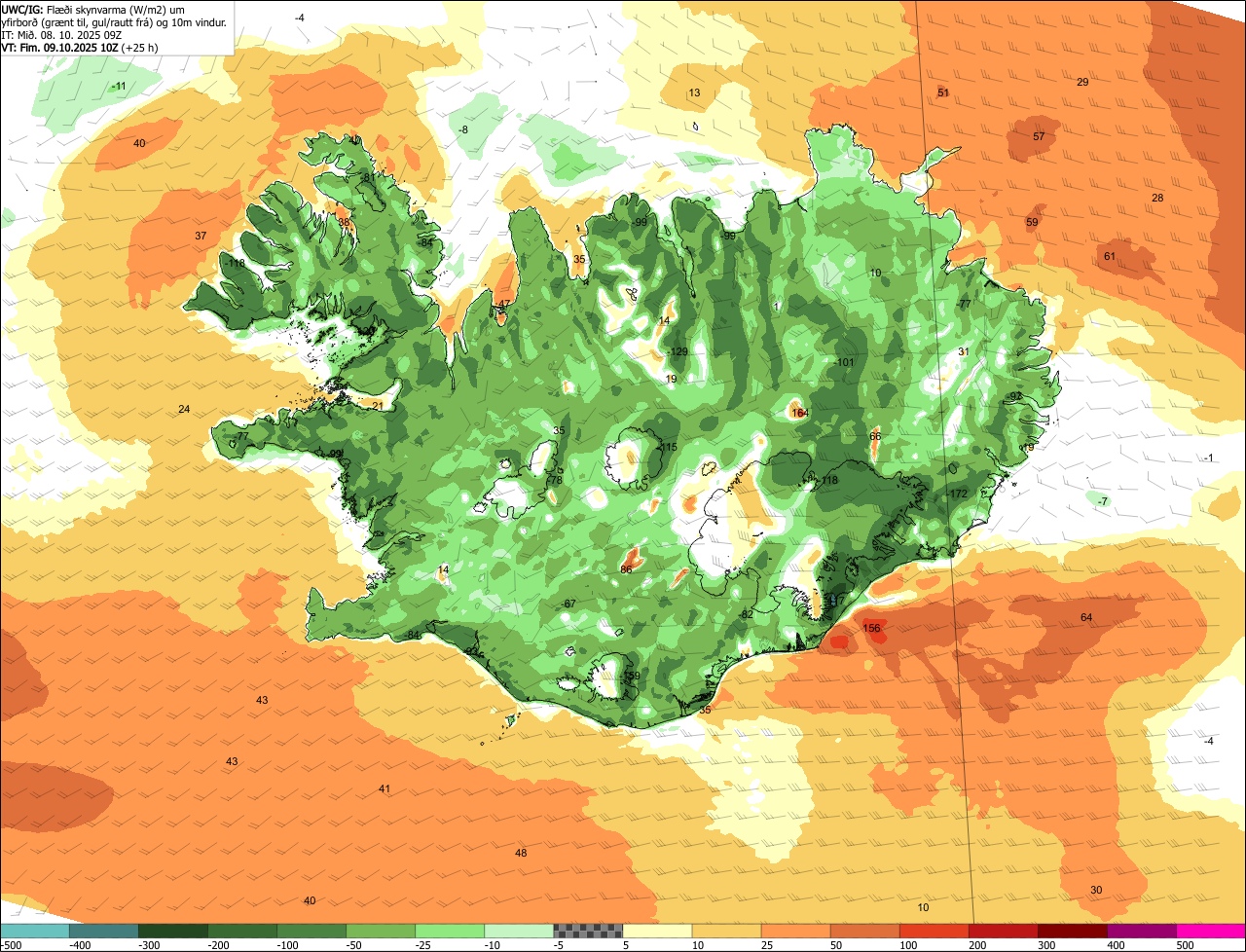This screenshot has height=952, width=1246.
Task: Click the '-115' value in central Iceland
Action: (x=667, y=448)
